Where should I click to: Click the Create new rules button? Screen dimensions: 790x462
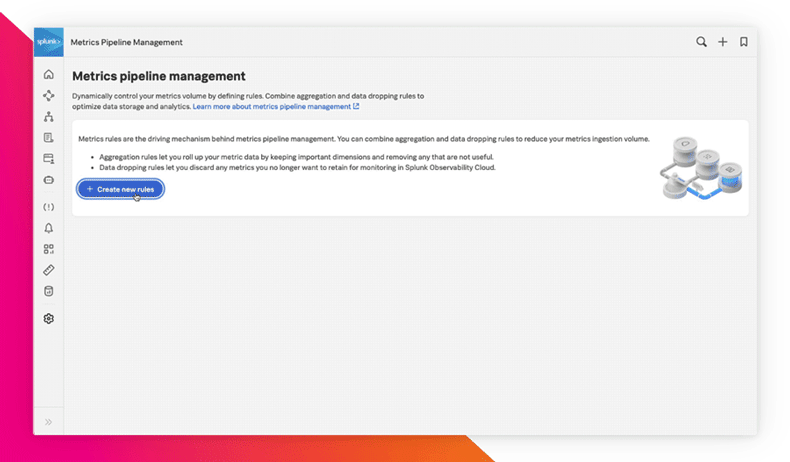(120, 189)
